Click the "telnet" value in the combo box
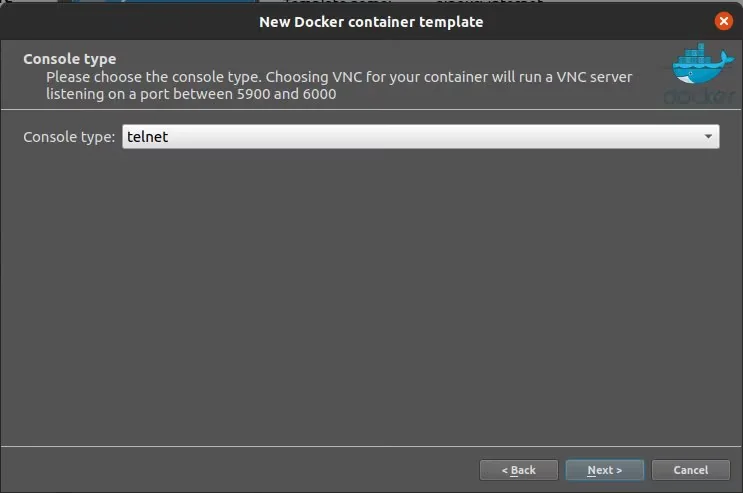743x493 pixels. tap(148, 137)
